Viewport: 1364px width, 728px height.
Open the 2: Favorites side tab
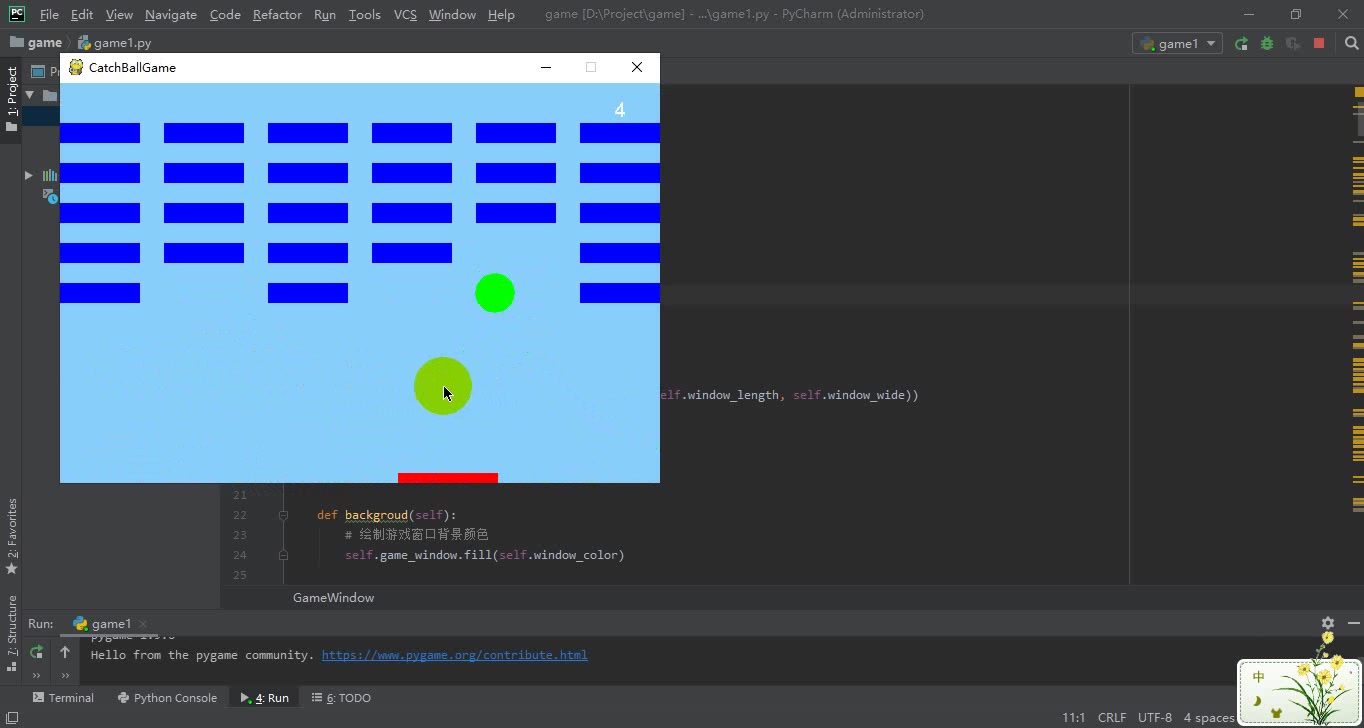coord(12,536)
